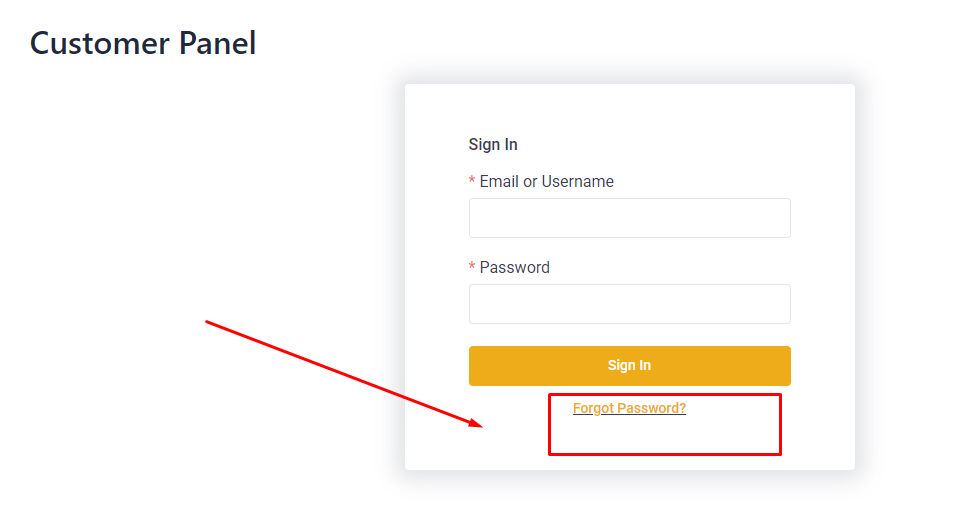Click the "Email or Username" field label
The height and width of the screenshot is (521, 961).
546,182
